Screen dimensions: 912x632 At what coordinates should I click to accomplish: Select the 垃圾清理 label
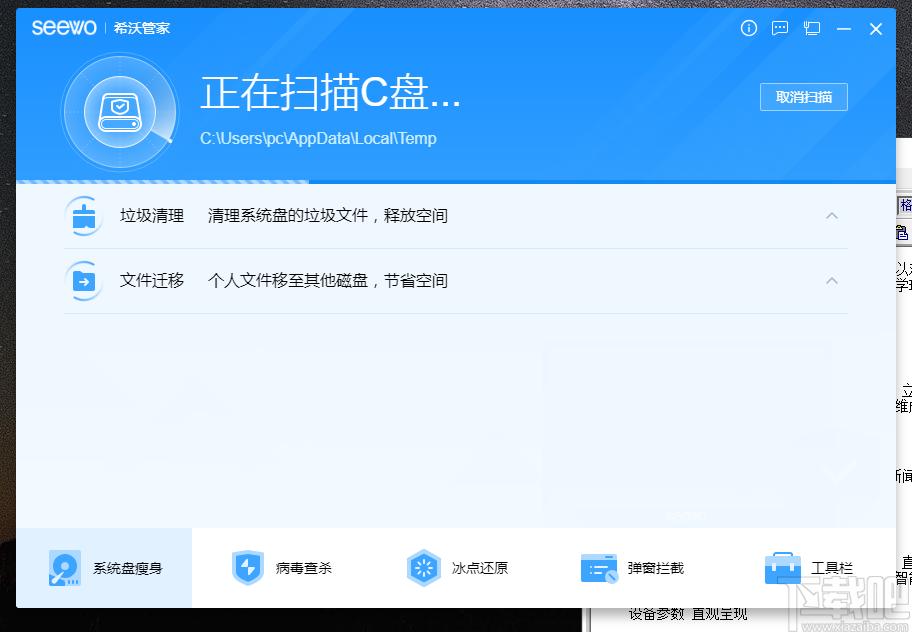(152, 216)
